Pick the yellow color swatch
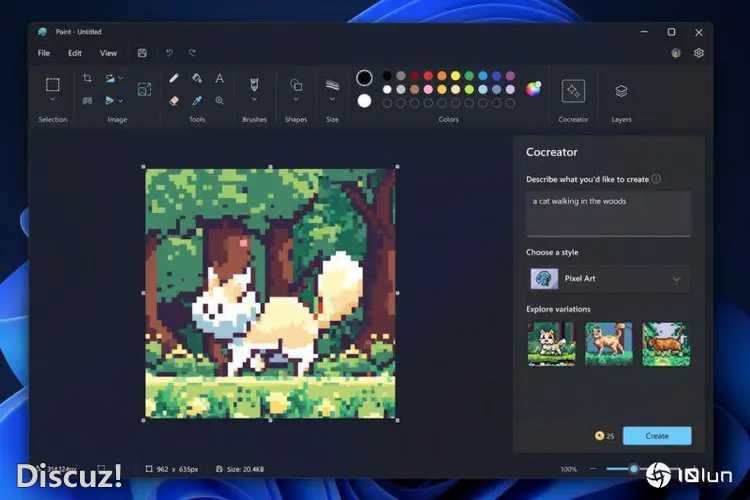 (455, 76)
